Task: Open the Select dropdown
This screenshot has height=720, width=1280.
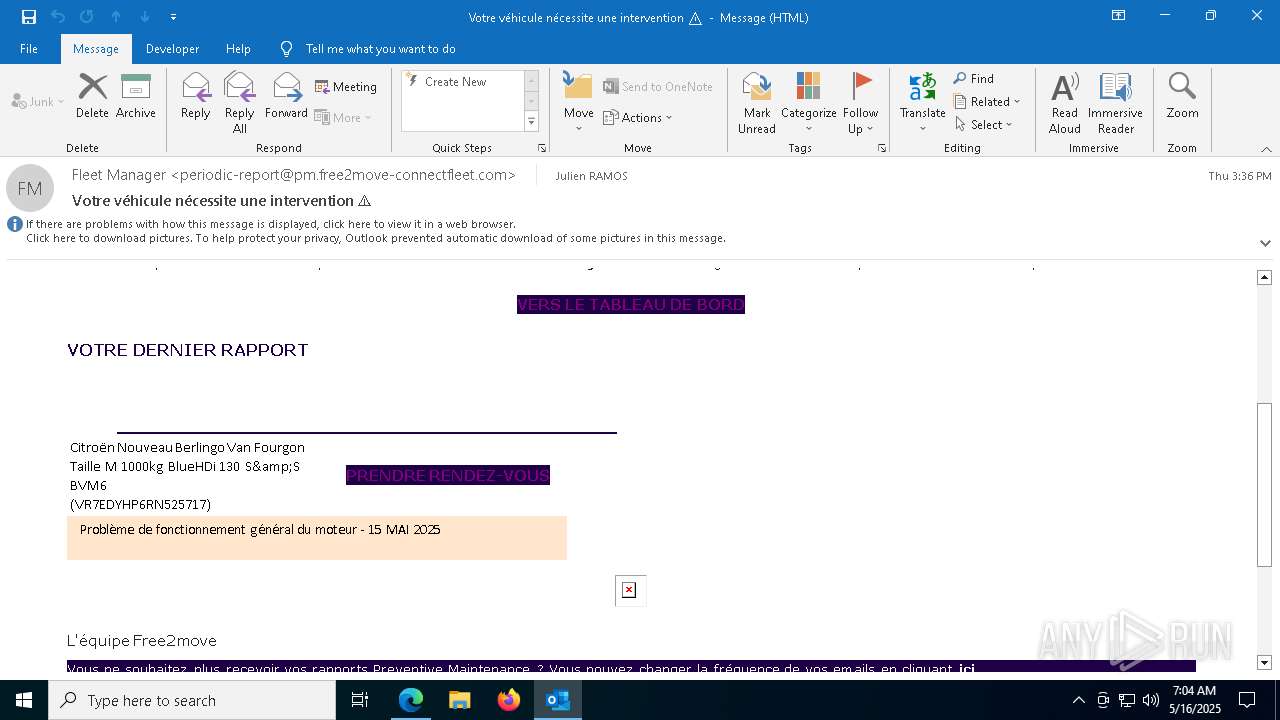Action: point(983,124)
